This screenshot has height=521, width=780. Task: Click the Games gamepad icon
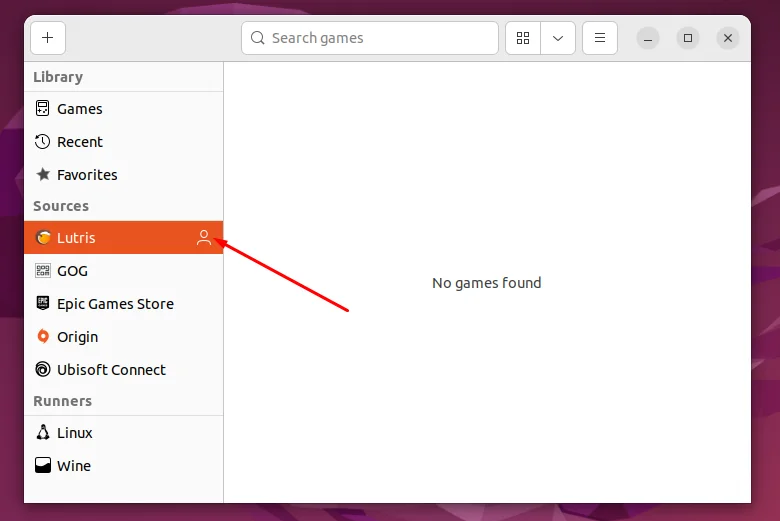[42, 108]
